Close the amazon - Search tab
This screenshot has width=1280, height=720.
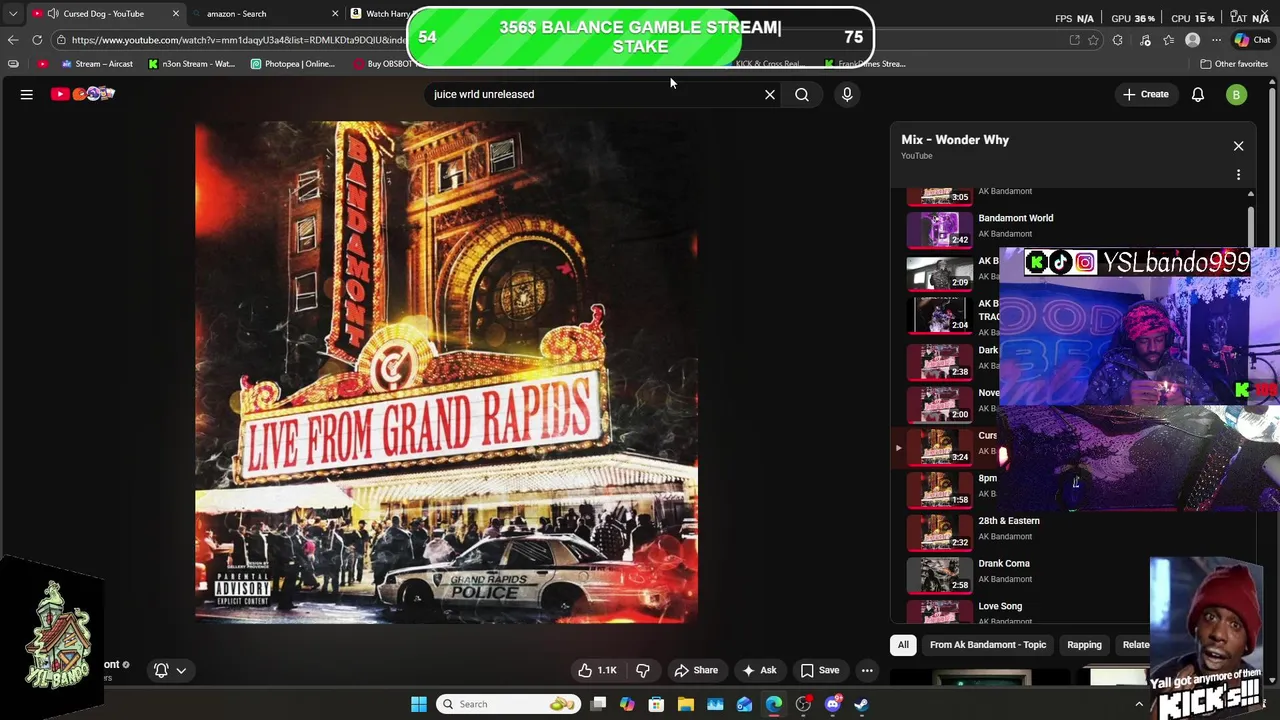click(x=335, y=14)
